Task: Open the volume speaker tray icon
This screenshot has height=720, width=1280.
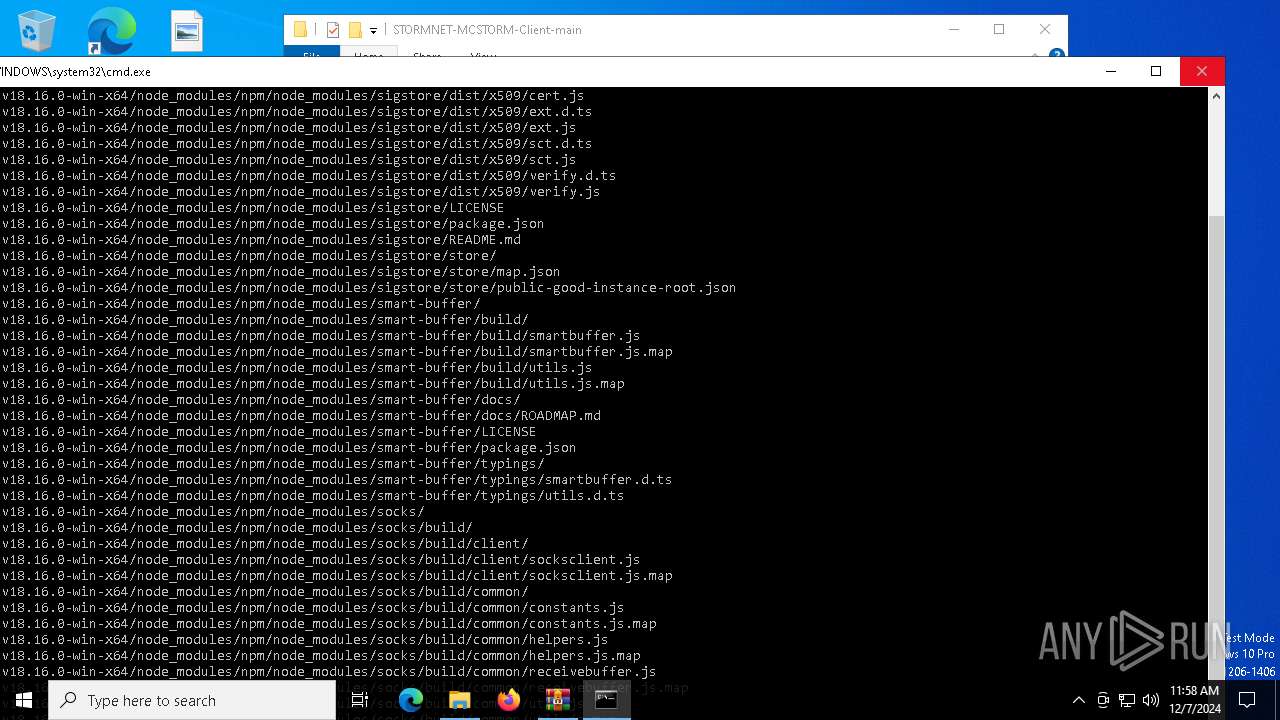Action: [1151, 700]
